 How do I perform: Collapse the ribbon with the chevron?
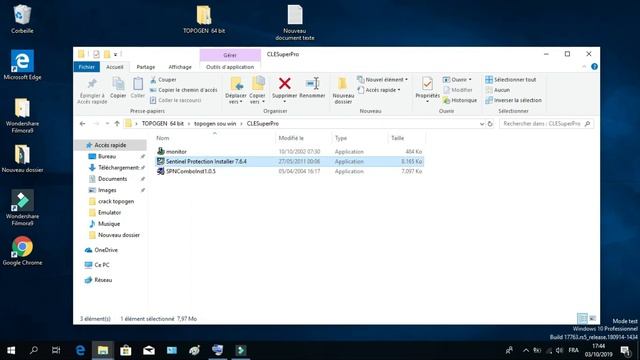click(x=584, y=67)
